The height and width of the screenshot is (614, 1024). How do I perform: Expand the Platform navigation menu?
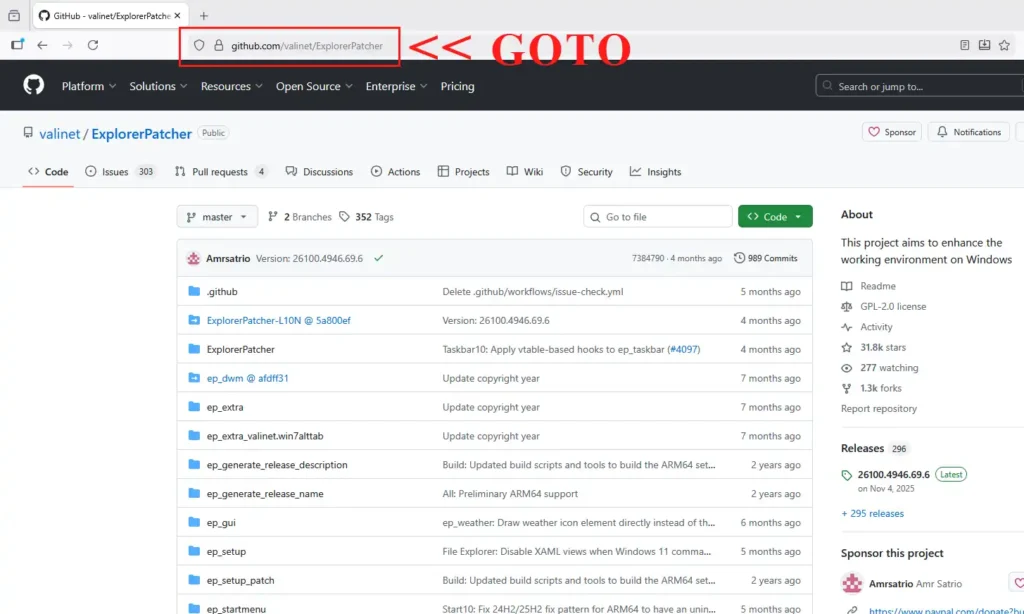point(88,86)
